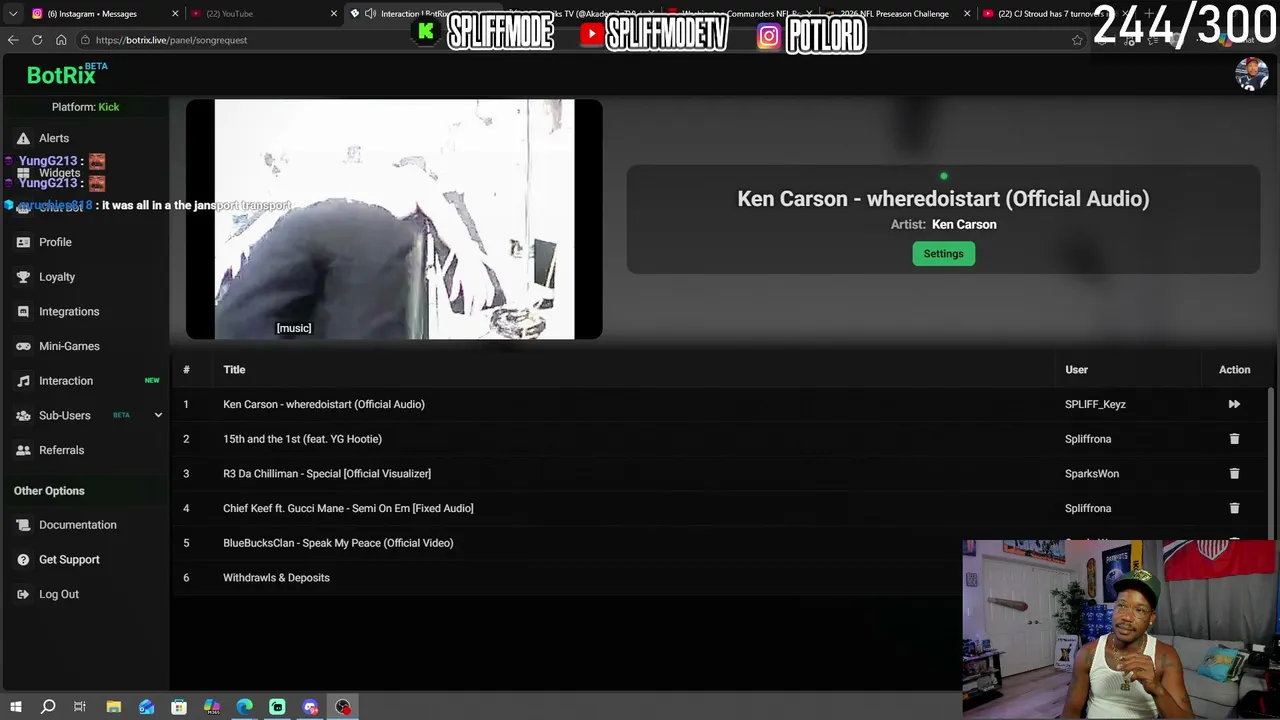Skip the current Ken Carson song
Screen dimensions: 1280x720
point(1234,404)
